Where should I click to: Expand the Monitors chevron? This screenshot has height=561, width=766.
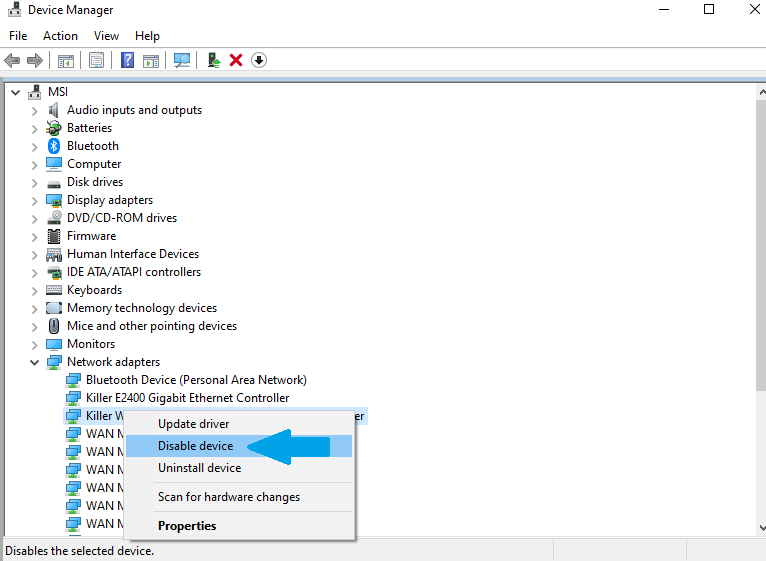point(34,345)
